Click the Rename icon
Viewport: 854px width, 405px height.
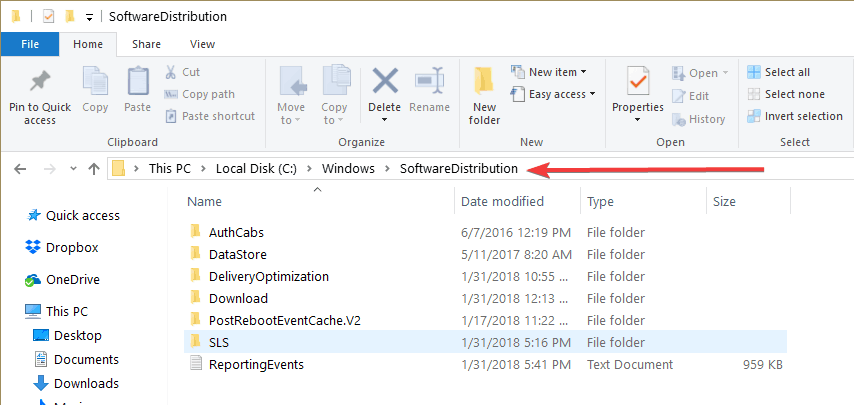point(429,81)
